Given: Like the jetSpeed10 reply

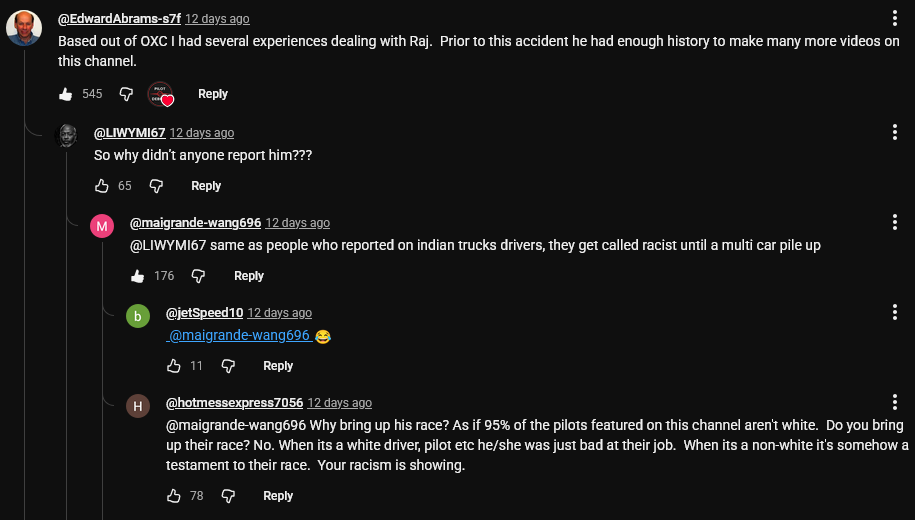Looking at the screenshot, I should click(174, 366).
